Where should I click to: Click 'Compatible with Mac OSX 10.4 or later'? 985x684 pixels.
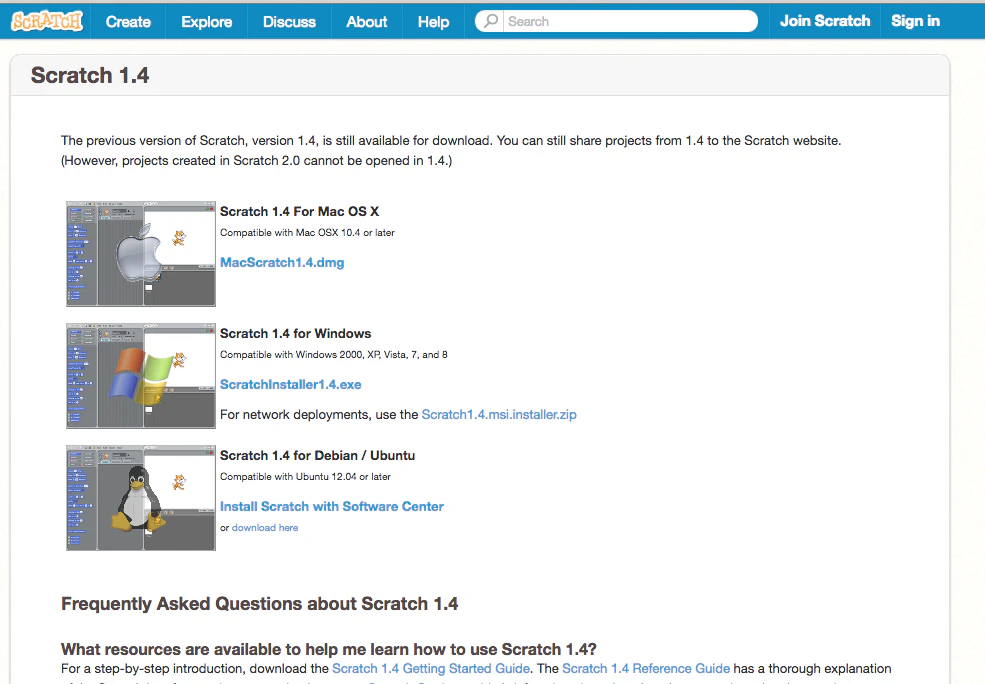click(307, 232)
